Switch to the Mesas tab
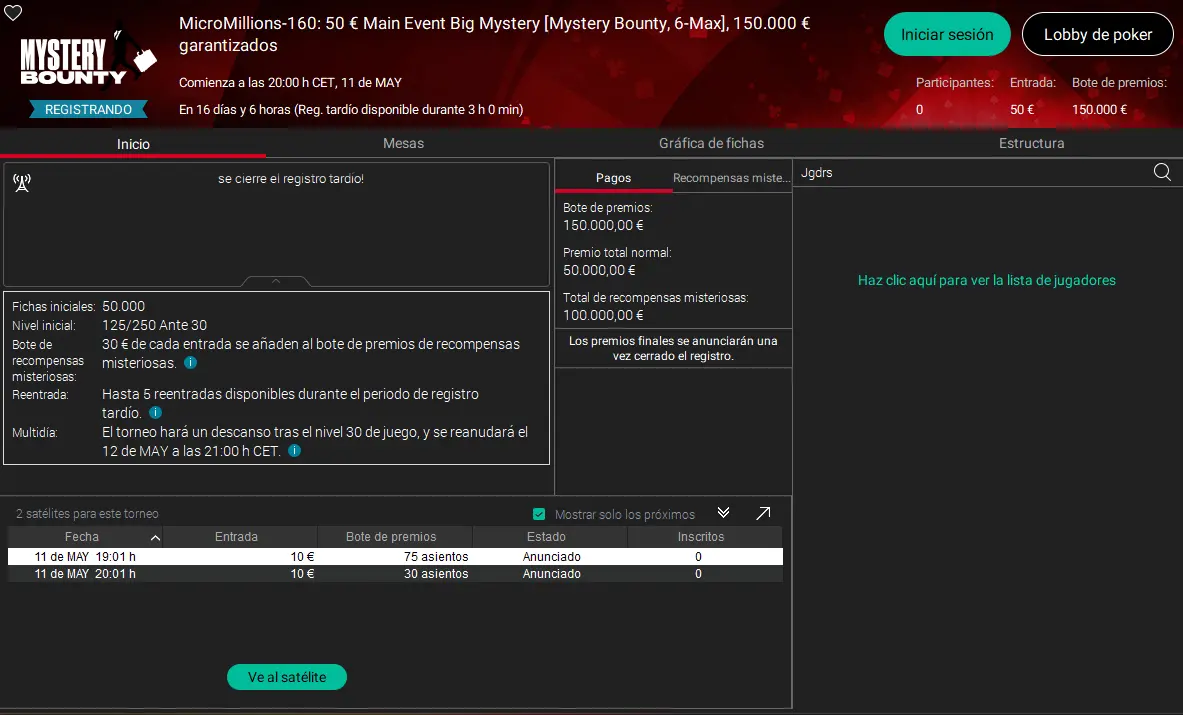 [x=403, y=143]
